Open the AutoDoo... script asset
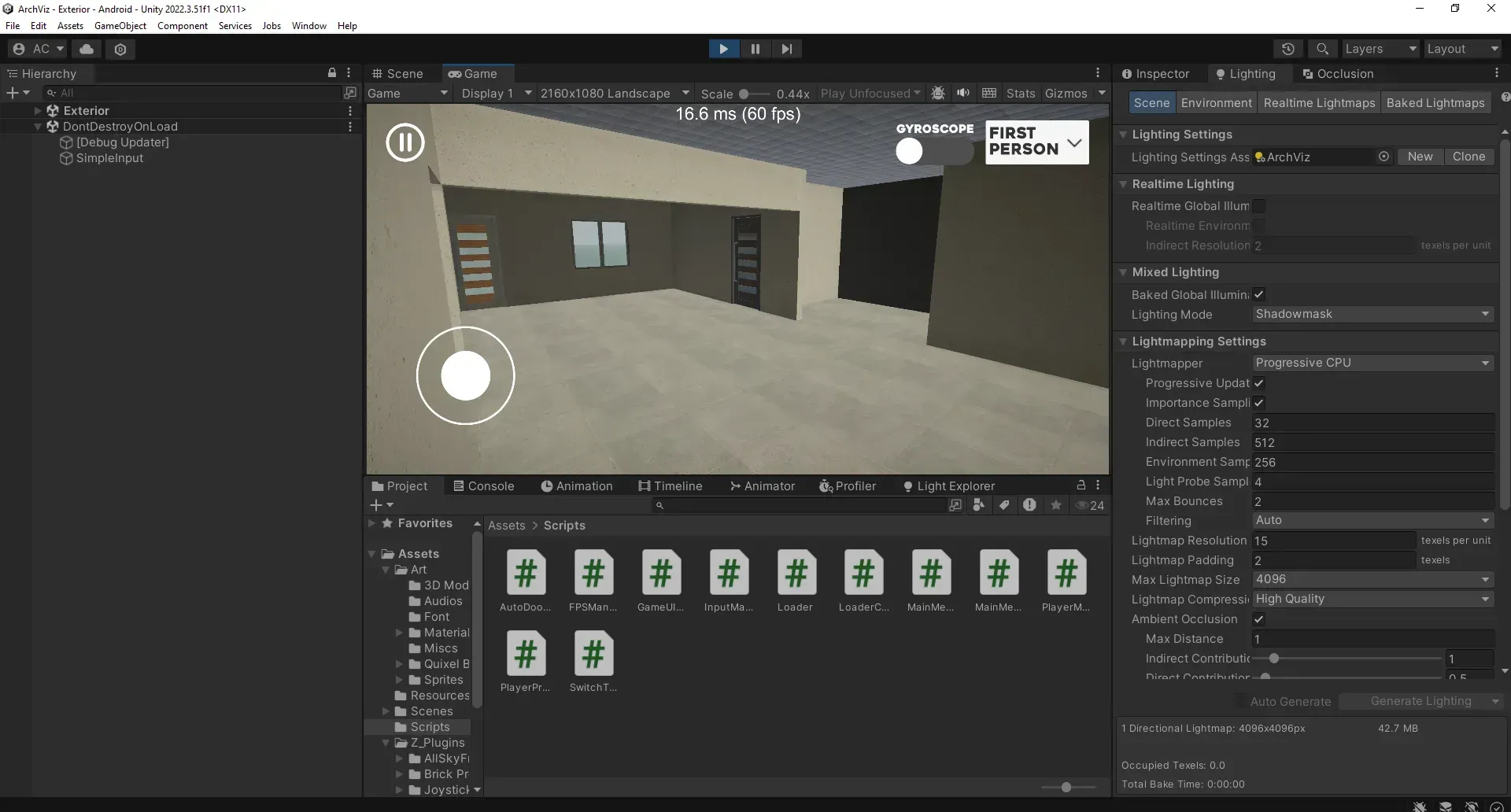 point(526,581)
